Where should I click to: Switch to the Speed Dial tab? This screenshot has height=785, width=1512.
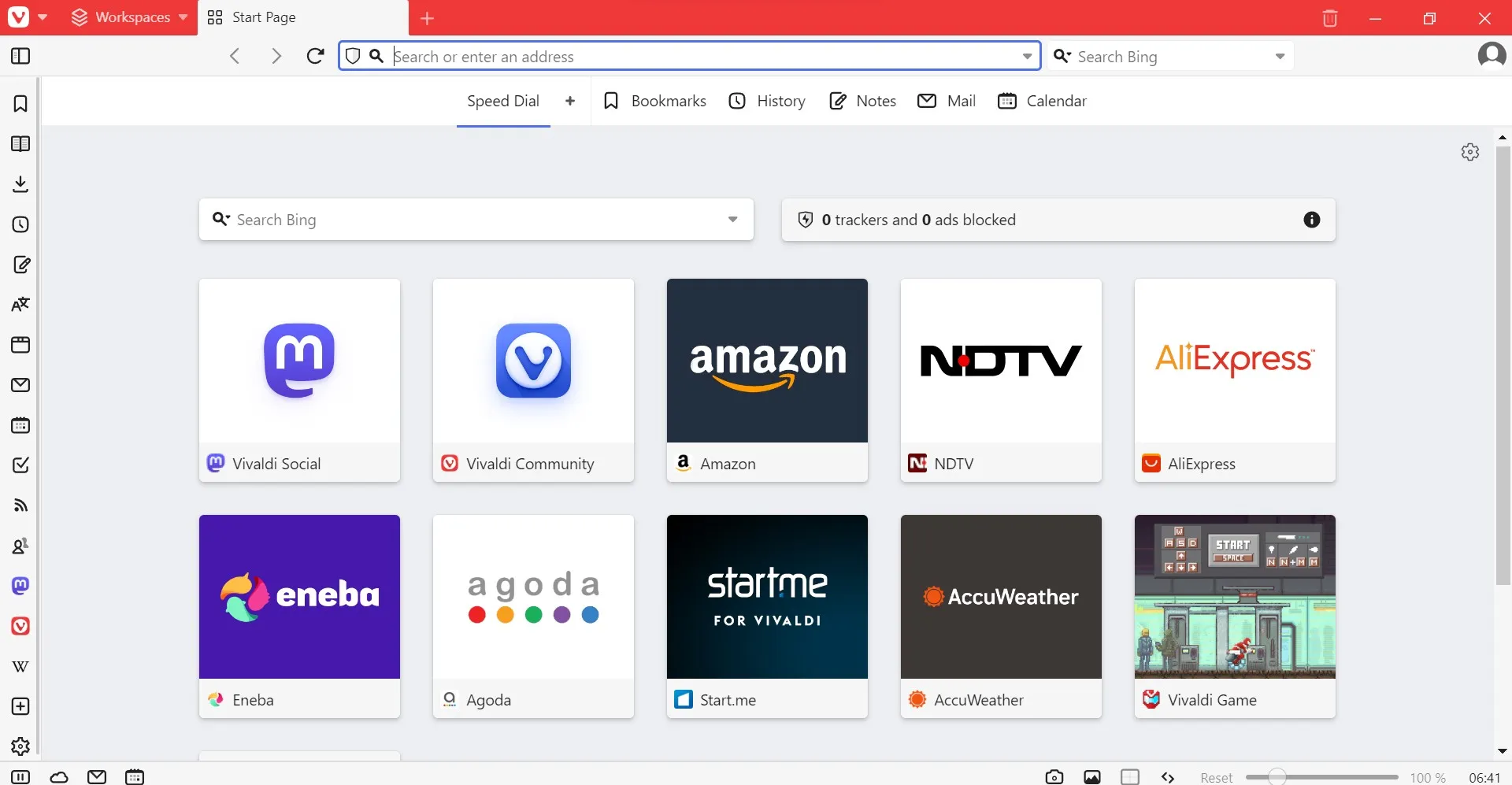point(503,102)
